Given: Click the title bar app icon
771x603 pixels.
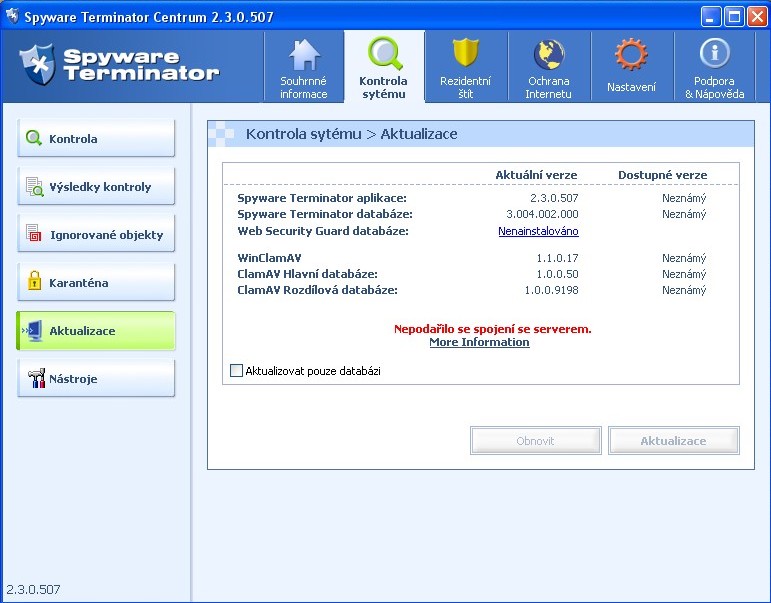Looking at the screenshot, I should pos(12,17).
